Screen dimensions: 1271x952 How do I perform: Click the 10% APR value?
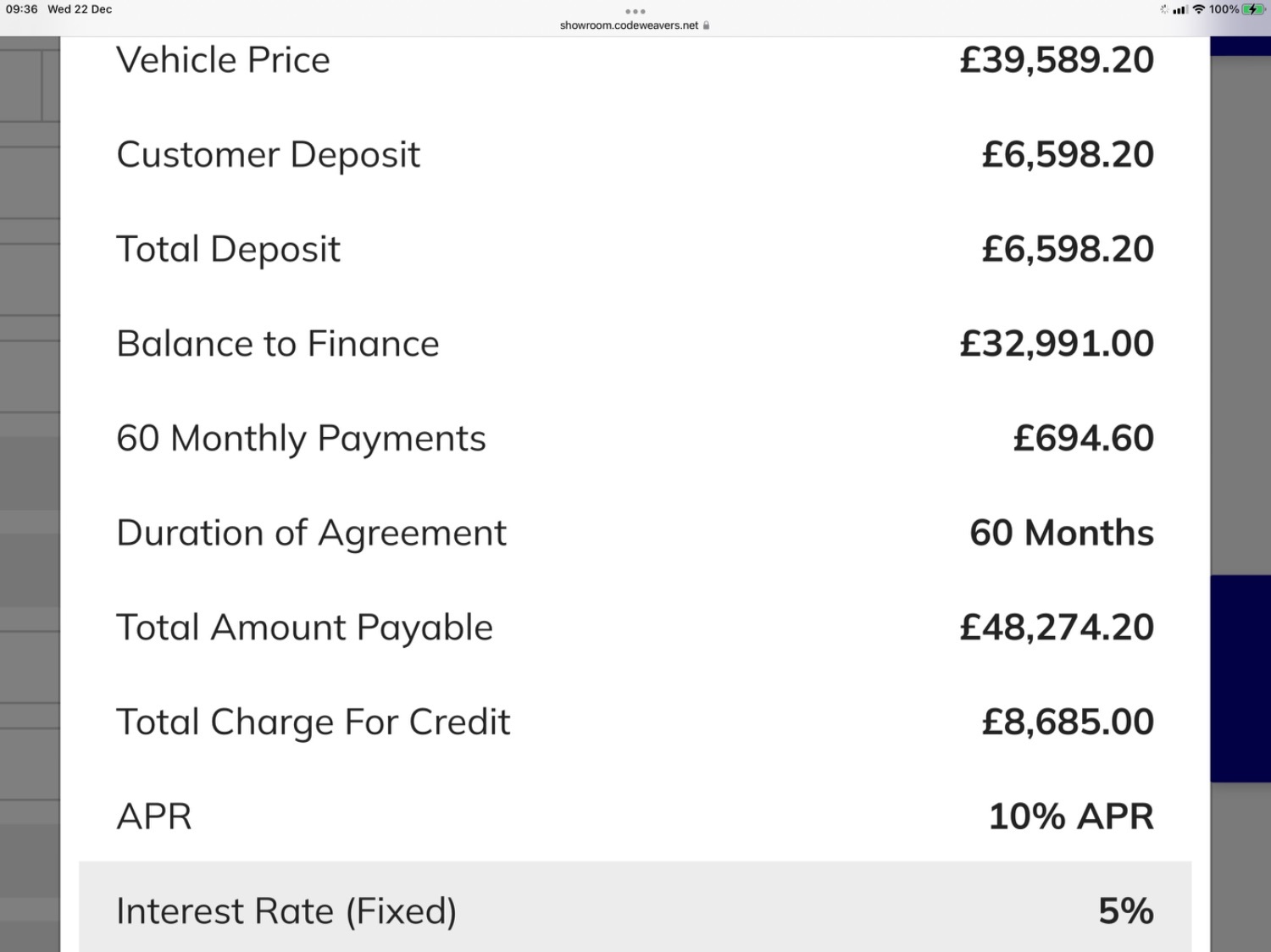pos(1071,817)
